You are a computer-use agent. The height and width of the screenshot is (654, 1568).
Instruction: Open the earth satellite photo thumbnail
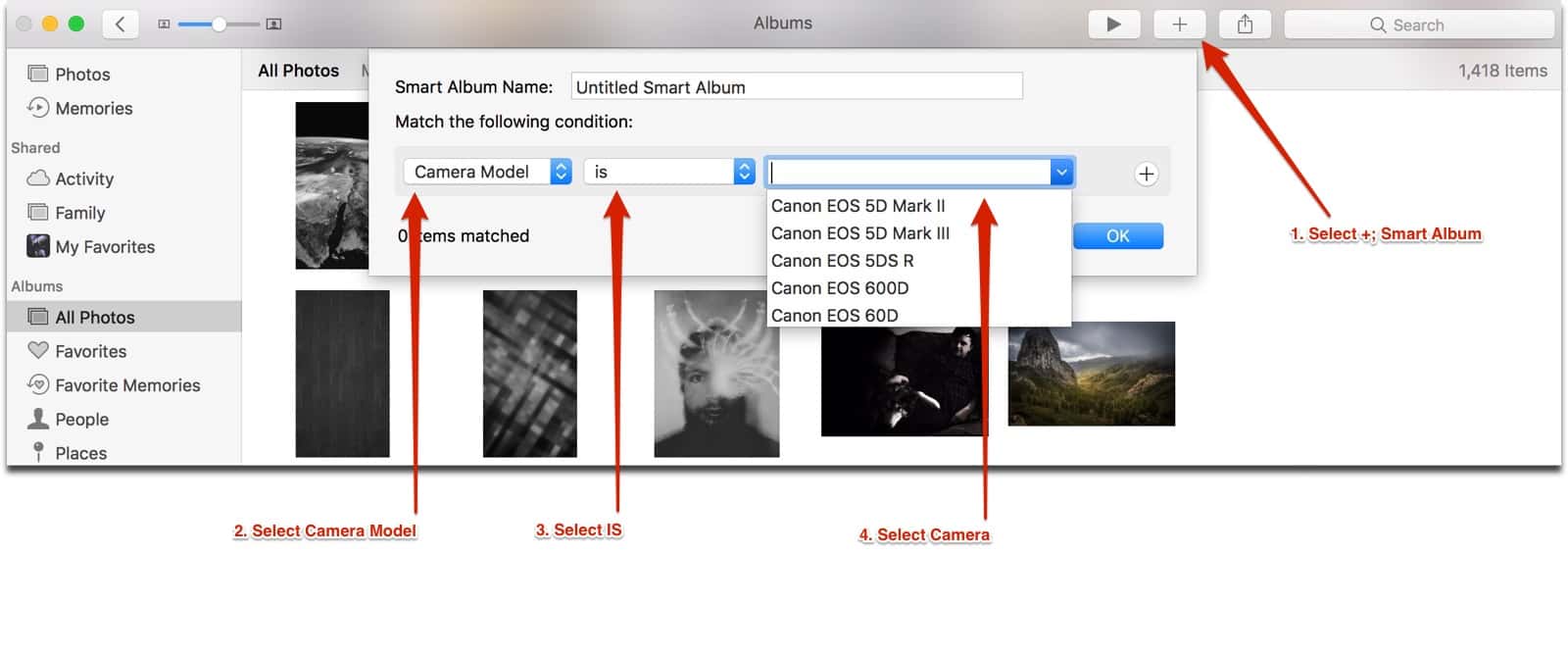click(331, 185)
